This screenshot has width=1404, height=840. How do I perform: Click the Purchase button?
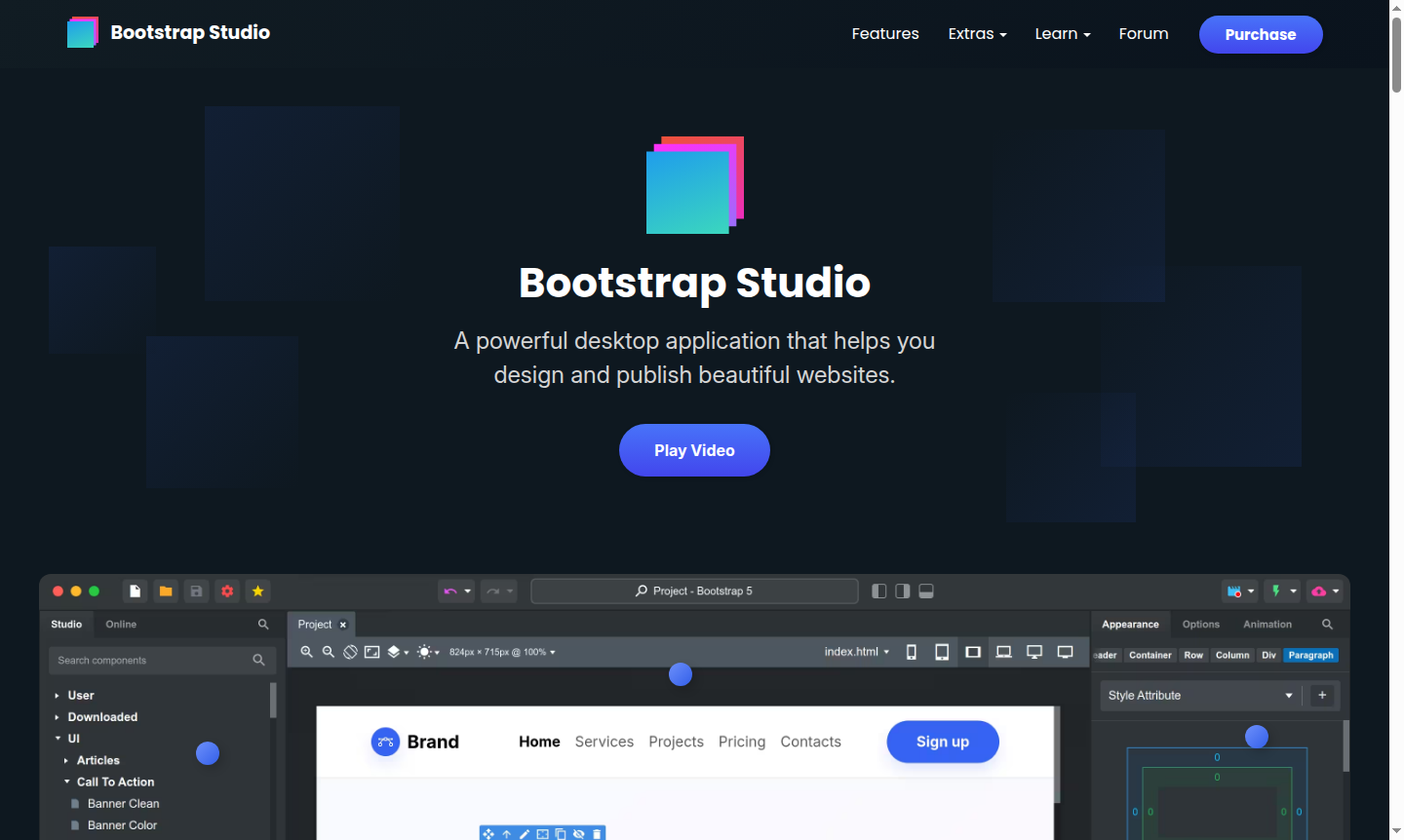[1260, 34]
